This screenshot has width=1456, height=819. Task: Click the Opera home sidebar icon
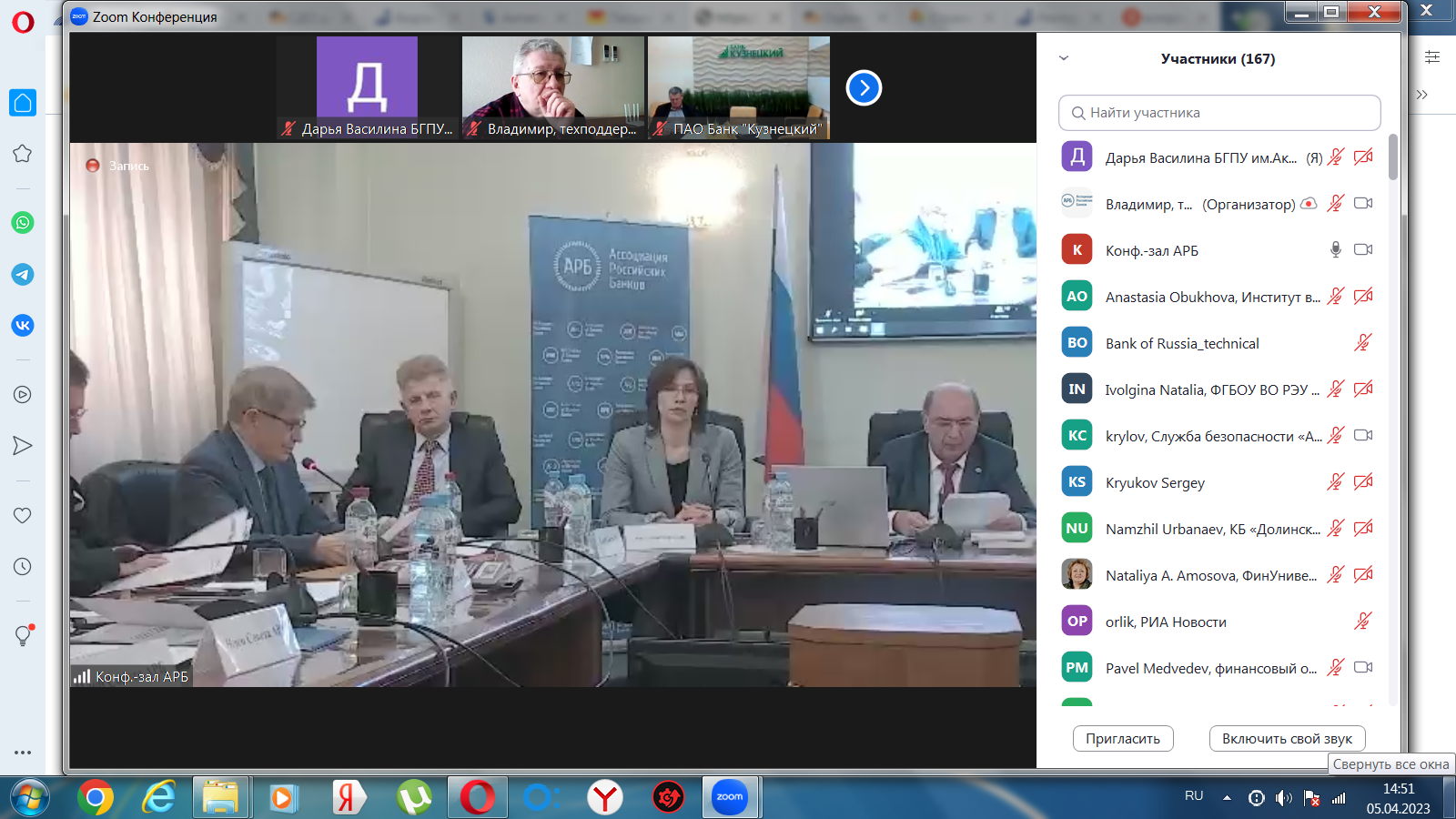coord(23,103)
